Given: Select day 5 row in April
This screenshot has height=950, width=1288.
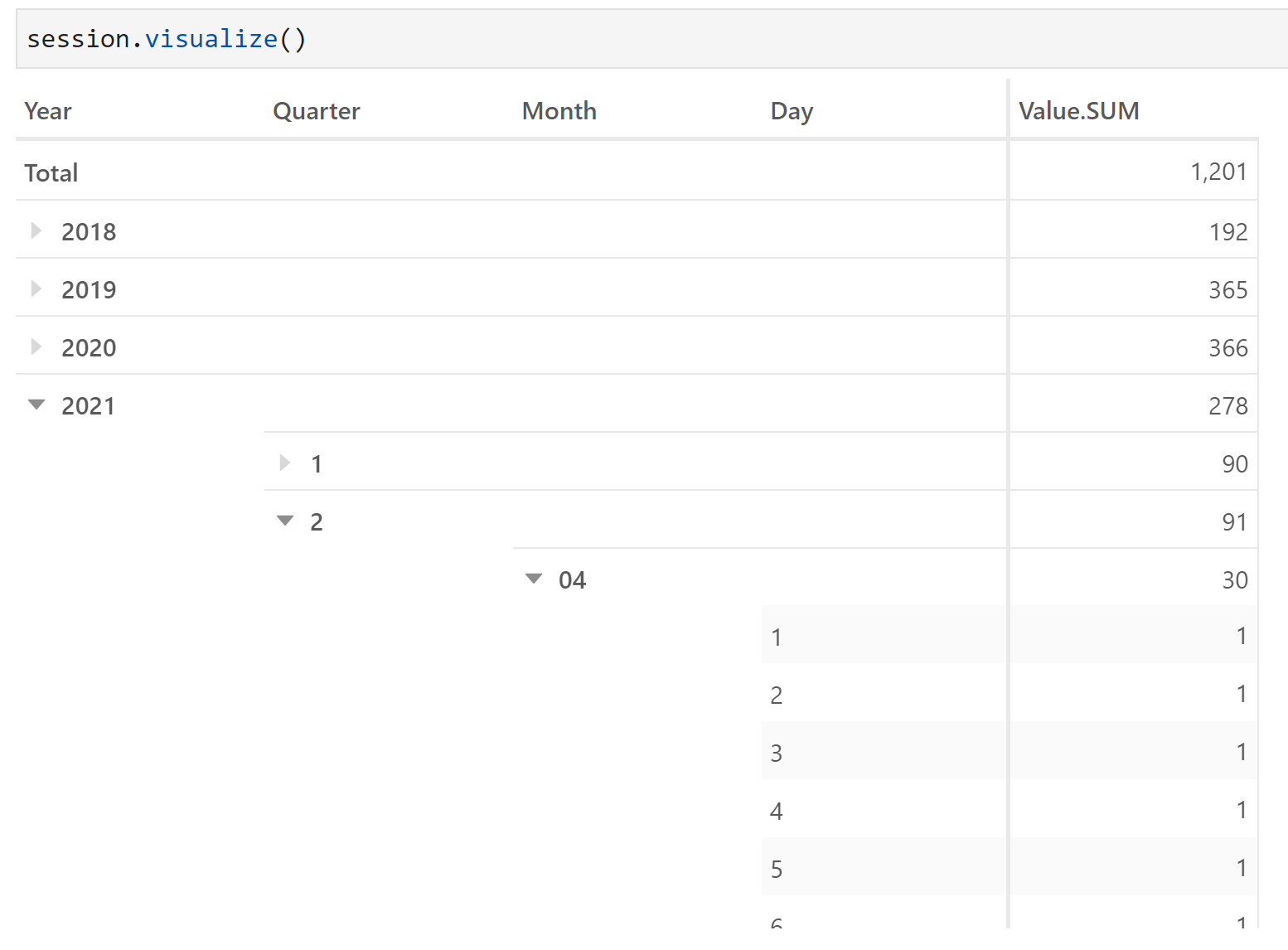Looking at the screenshot, I should click(x=1010, y=867).
